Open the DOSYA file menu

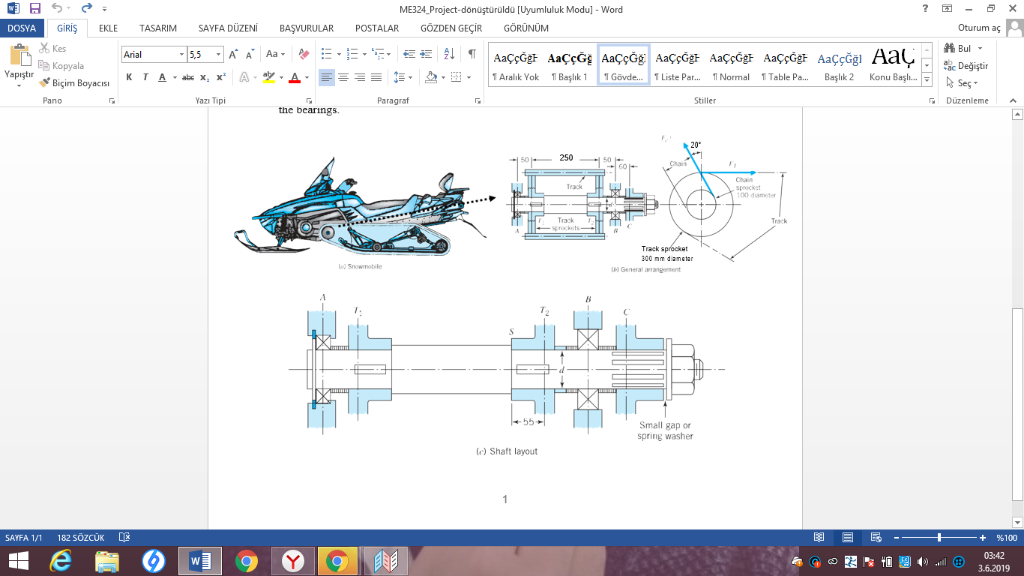coord(22,28)
